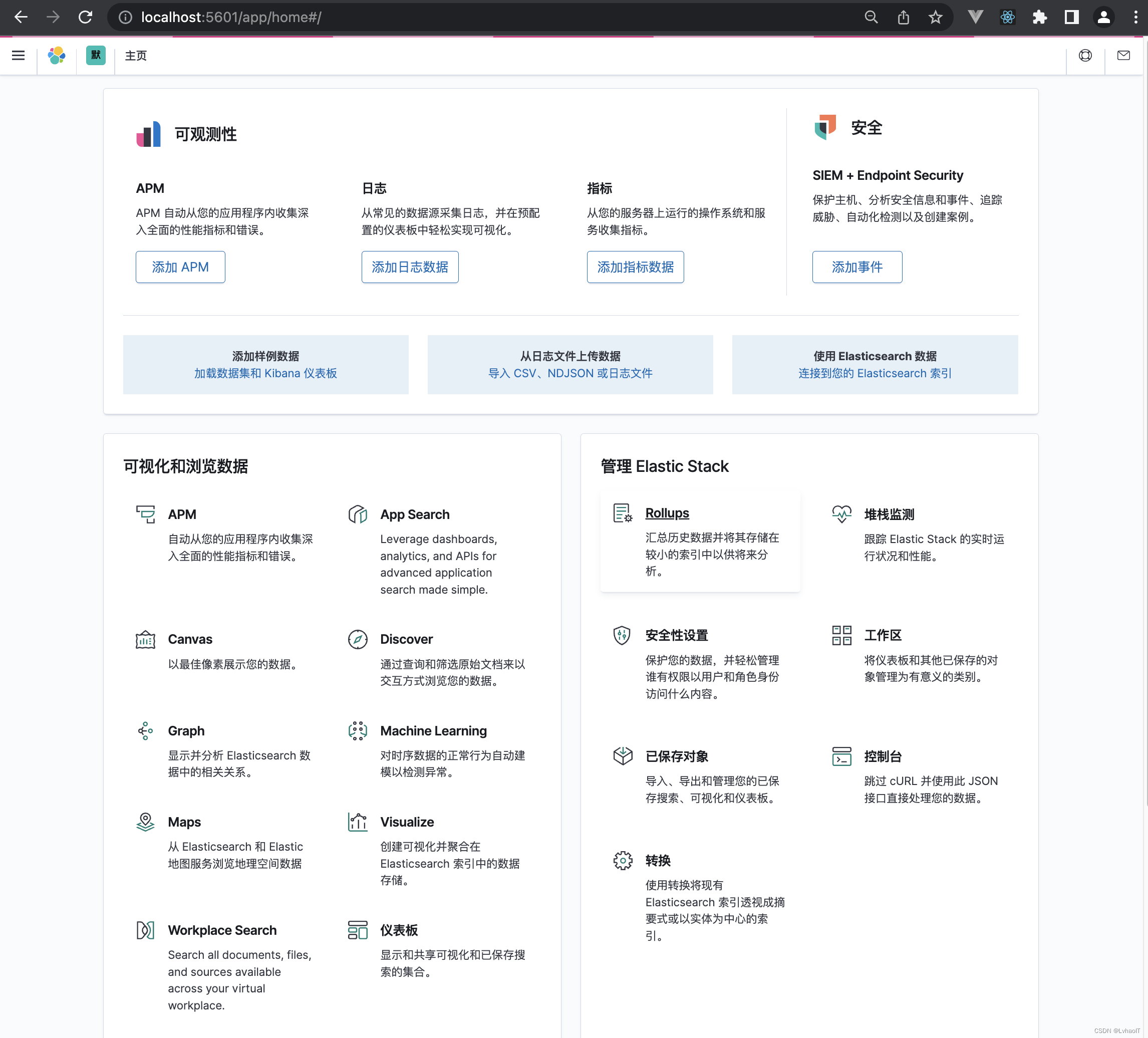Open the 转换 title
1148x1038 pixels.
[658, 860]
